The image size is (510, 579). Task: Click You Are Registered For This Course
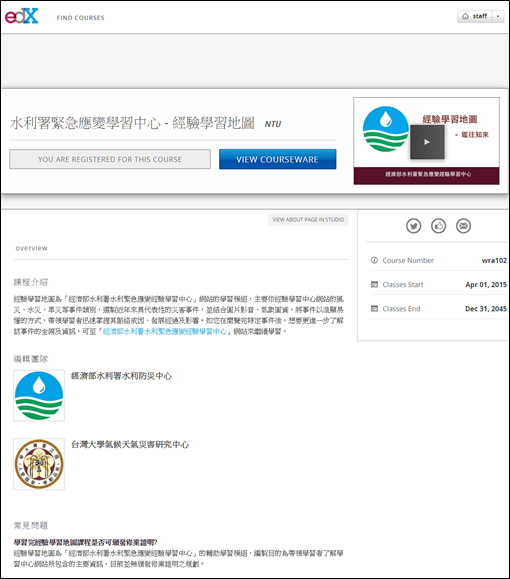[110, 159]
